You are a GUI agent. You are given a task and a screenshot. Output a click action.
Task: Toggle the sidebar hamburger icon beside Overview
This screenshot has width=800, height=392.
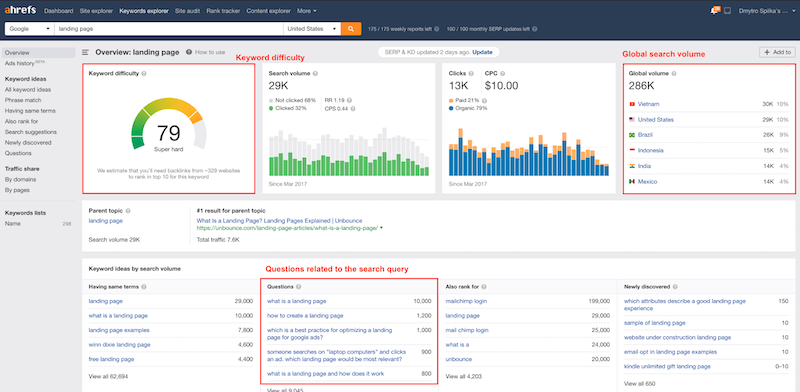click(86, 52)
